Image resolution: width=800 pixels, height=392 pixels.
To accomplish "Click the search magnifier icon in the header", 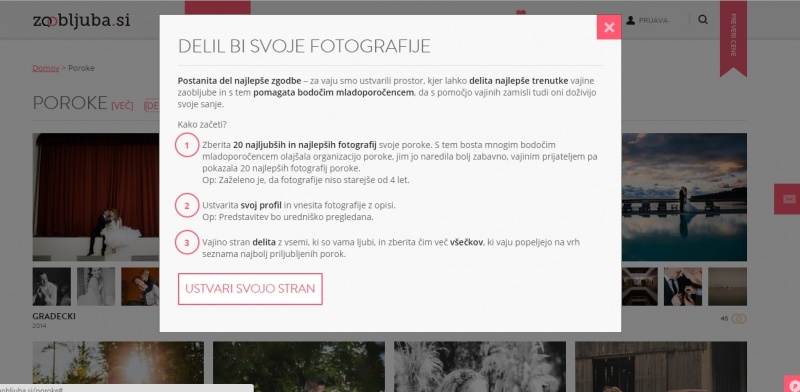I will pyautogui.click(x=703, y=20).
